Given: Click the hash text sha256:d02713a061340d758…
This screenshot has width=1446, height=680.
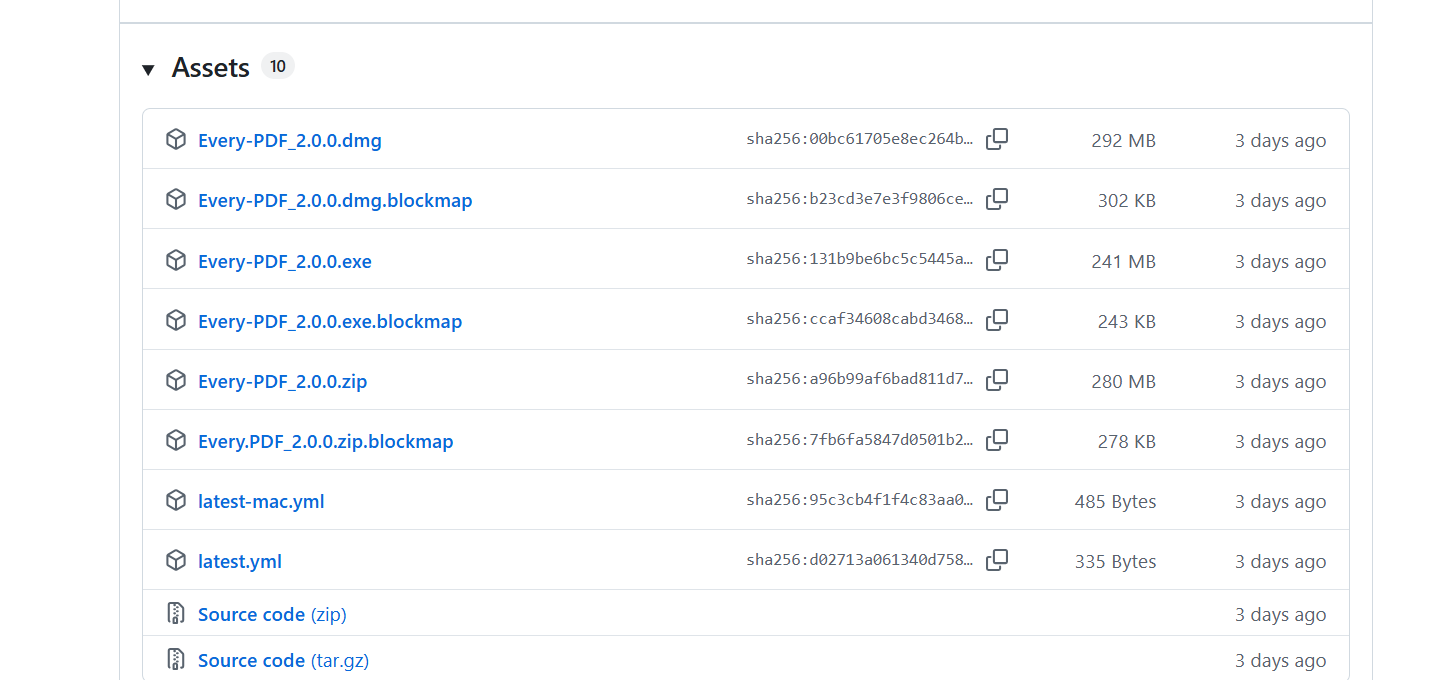Looking at the screenshot, I should click(860, 561).
